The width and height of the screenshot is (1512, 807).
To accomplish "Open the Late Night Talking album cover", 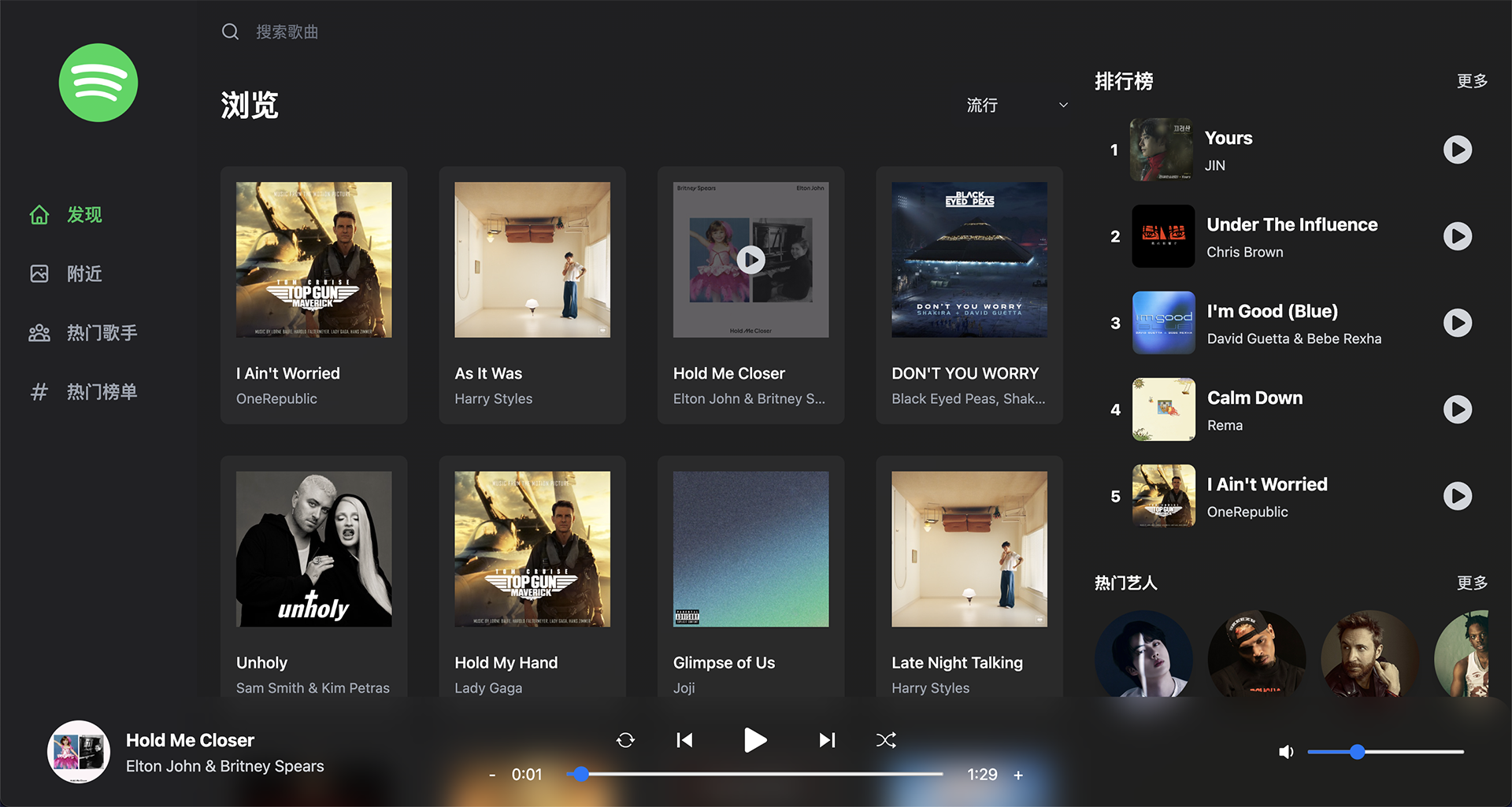I will click(x=969, y=549).
